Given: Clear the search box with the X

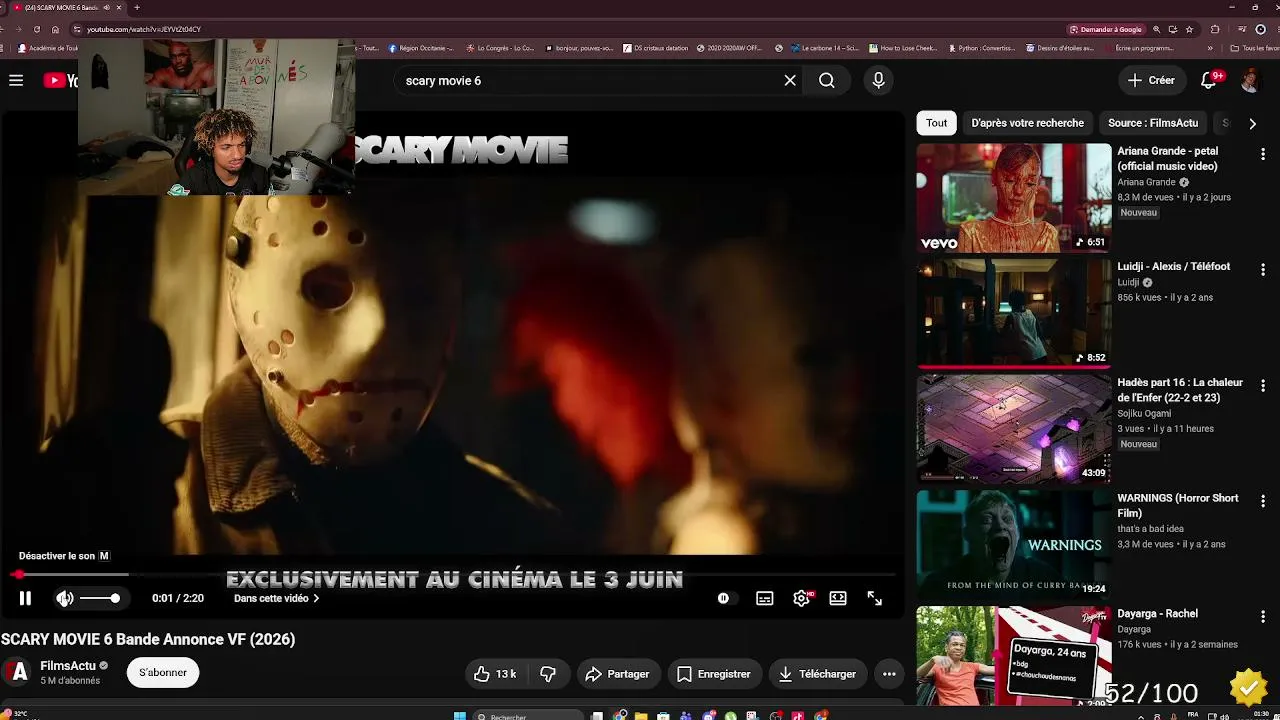Looking at the screenshot, I should [790, 80].
